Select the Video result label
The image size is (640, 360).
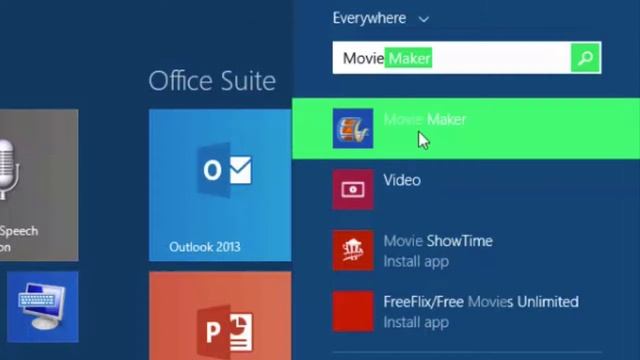(x=402, y=180)
